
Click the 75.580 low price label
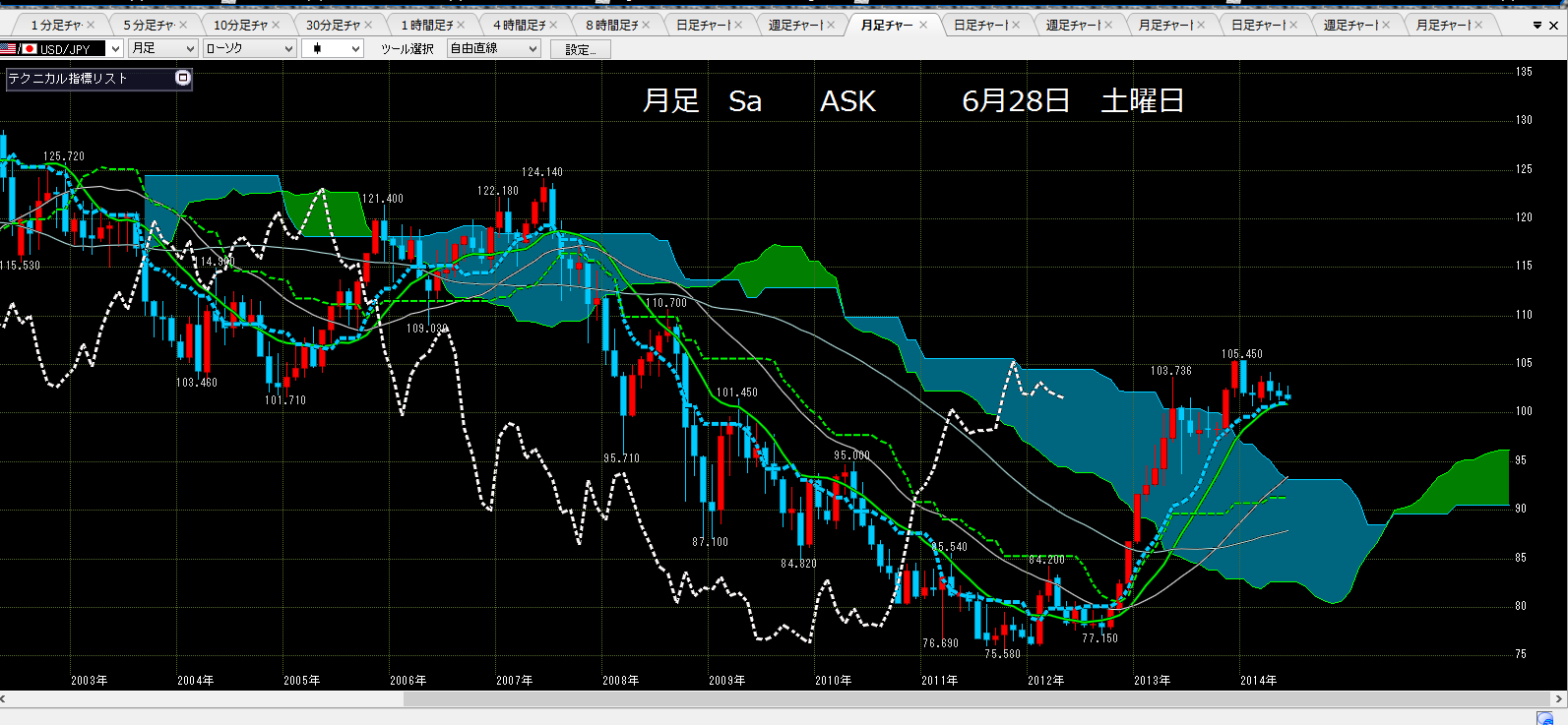[x=1003, y=654]
